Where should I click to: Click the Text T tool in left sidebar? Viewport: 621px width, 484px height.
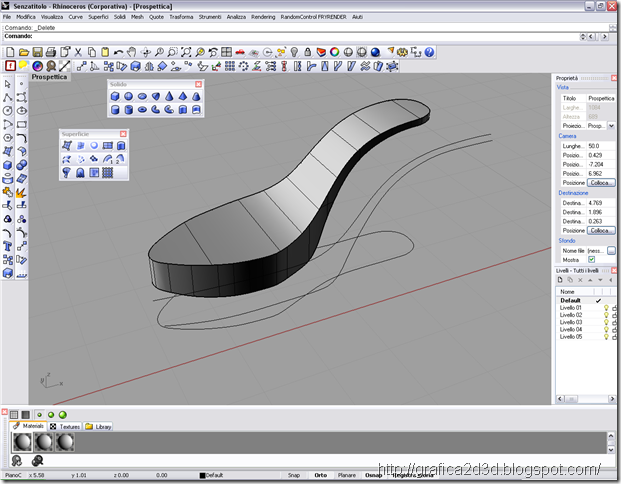(8, 246)
